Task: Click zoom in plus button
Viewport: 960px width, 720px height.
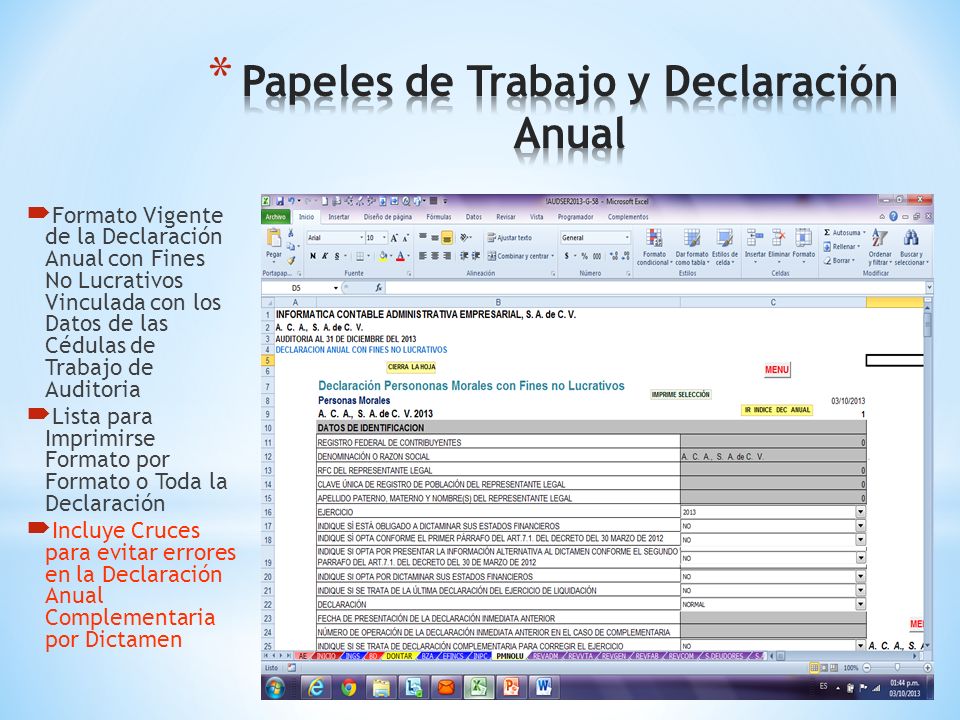Action: pos(927,667)
